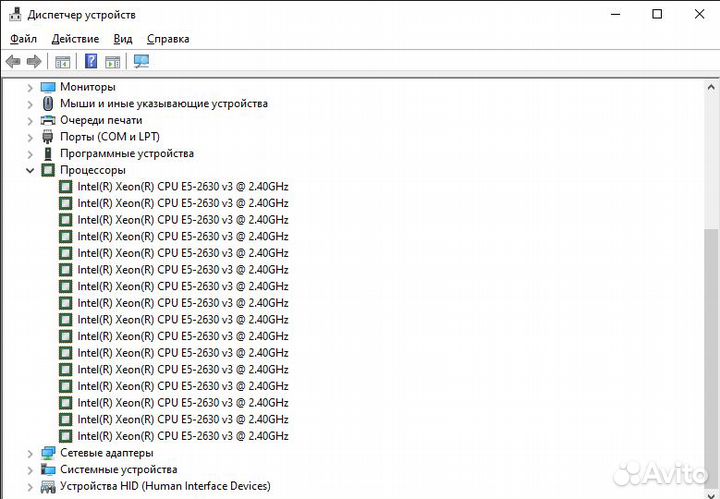The height and width of the screenshot is (499, 720).
Task: Click the Forward arrow toolbar icon
Action: click(34, 61)
